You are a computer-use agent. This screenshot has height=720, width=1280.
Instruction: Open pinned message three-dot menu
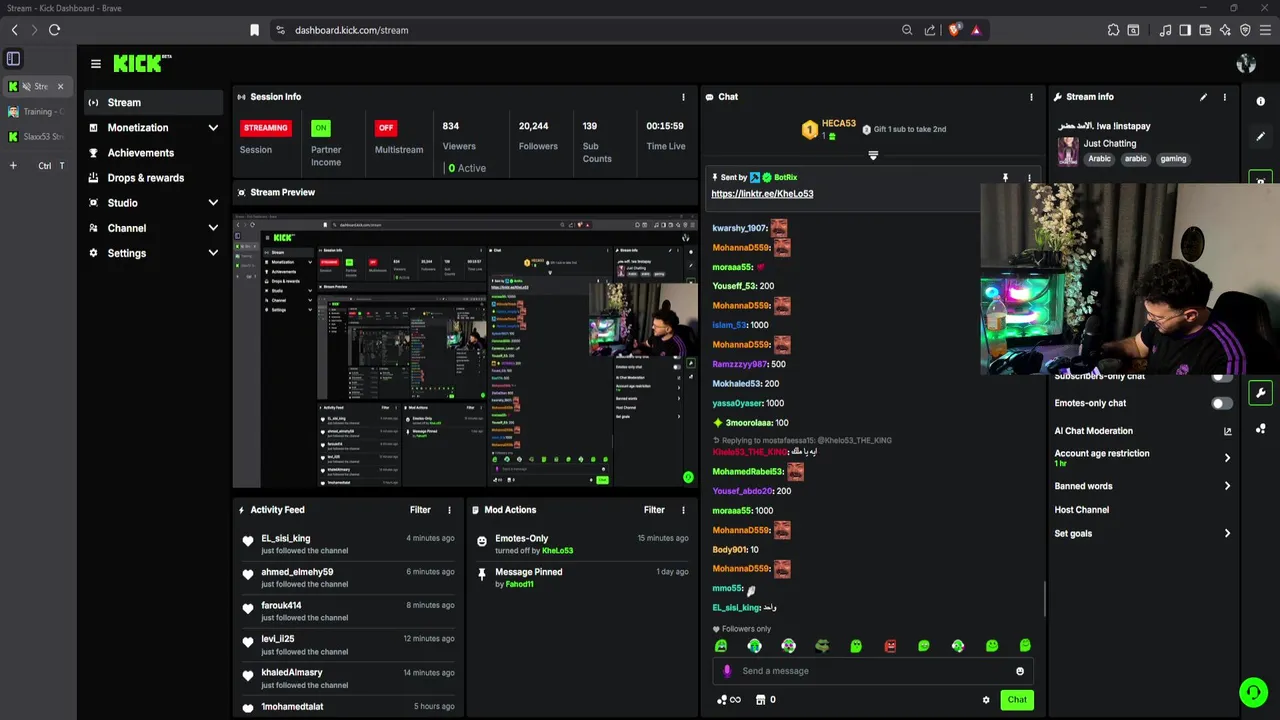[x=1029, y=178]
